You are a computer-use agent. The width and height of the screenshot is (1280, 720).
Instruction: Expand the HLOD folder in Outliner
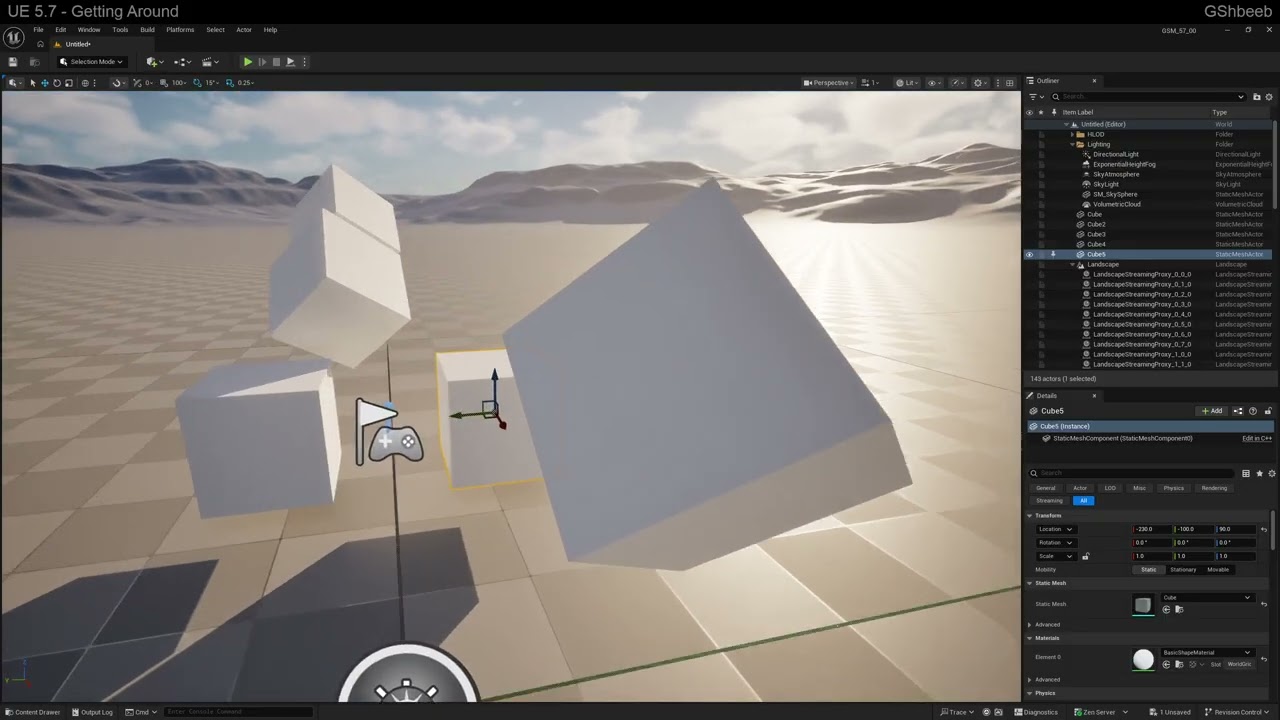pos(1073,134)
